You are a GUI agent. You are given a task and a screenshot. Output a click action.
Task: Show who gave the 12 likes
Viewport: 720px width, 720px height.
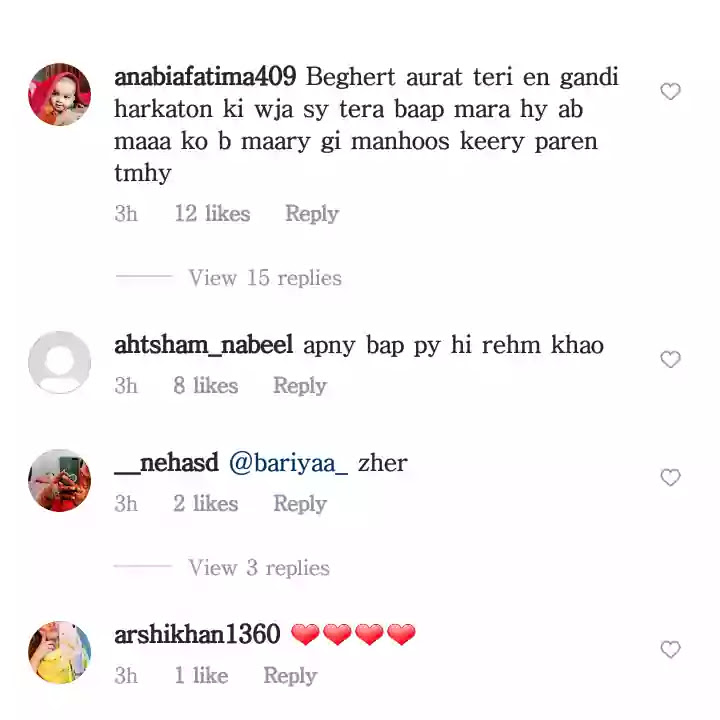pyautogui.click(x=212, y=214)
